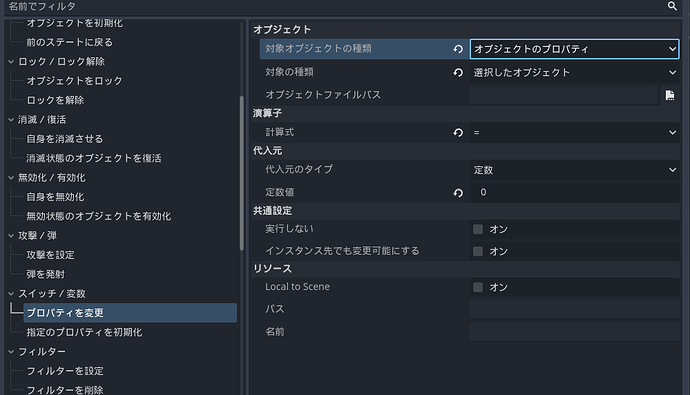Select フィルターを削除 action

pyautogui.click(x=65, y=390)
